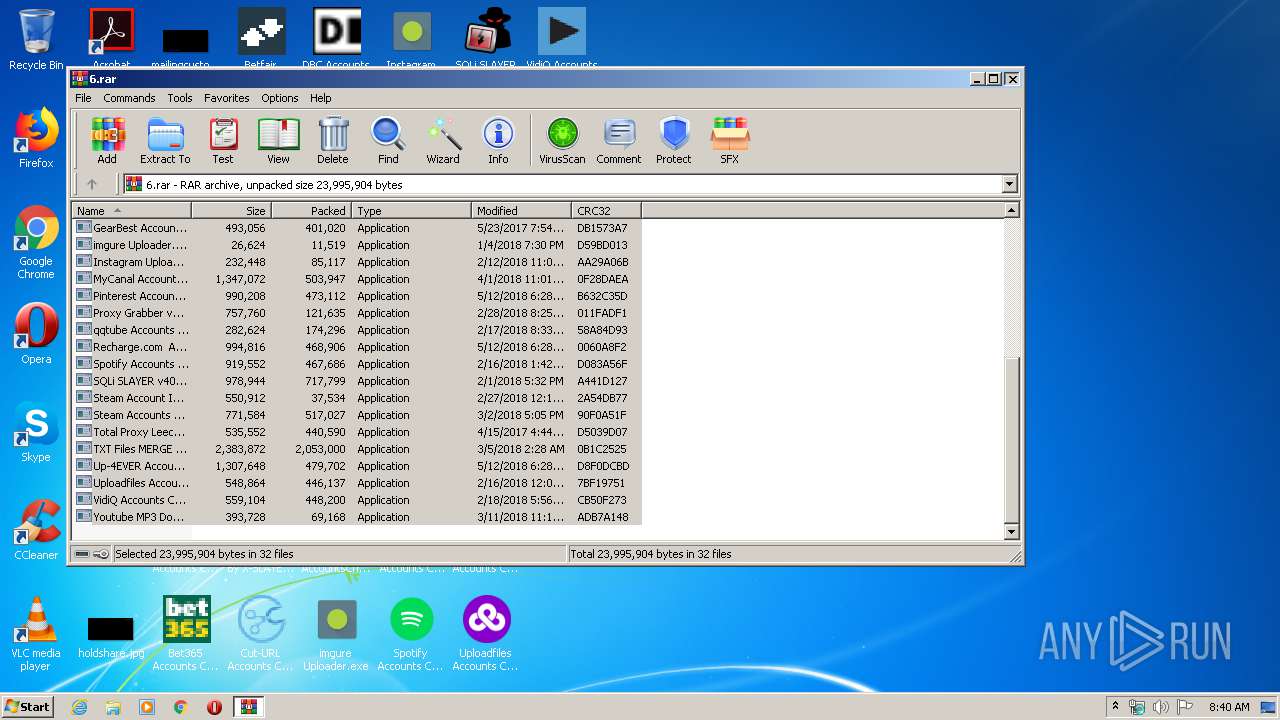Image resolution: width=1280 pixels, height=720 pixels.
Task: Click the Spotify Accounts desktop icon
Action: (x=411, y=634)
